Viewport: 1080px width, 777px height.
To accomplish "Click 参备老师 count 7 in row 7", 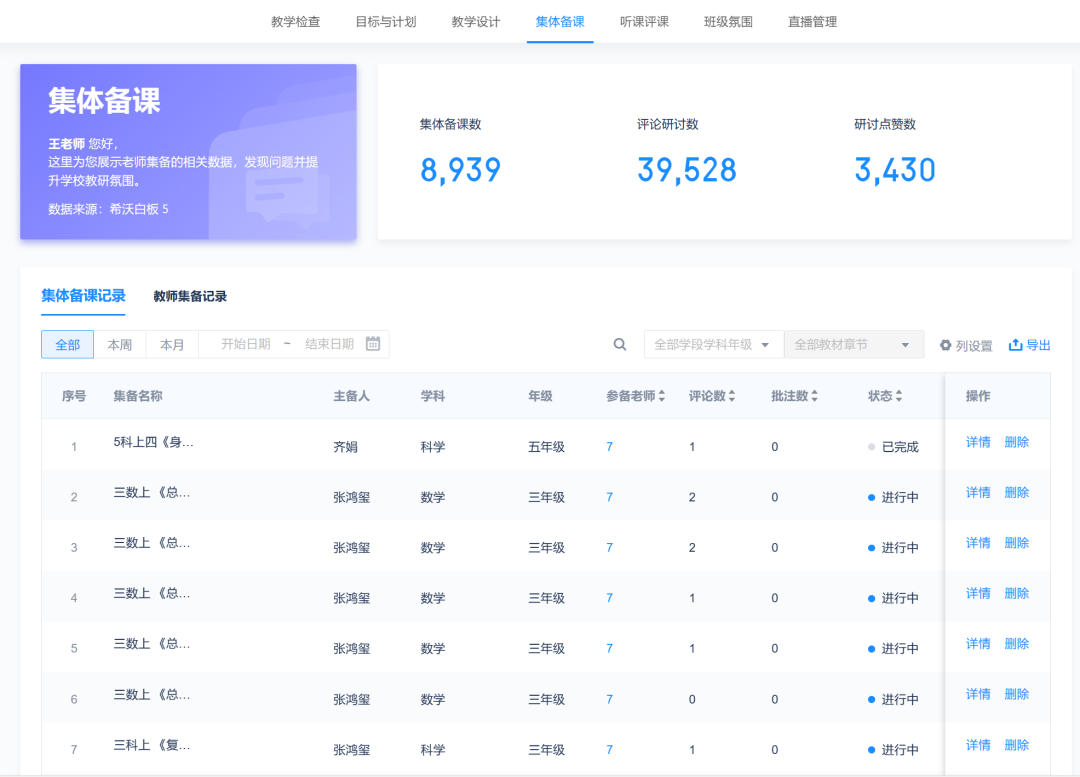I will pyautogui.click(x=610, y=749).
